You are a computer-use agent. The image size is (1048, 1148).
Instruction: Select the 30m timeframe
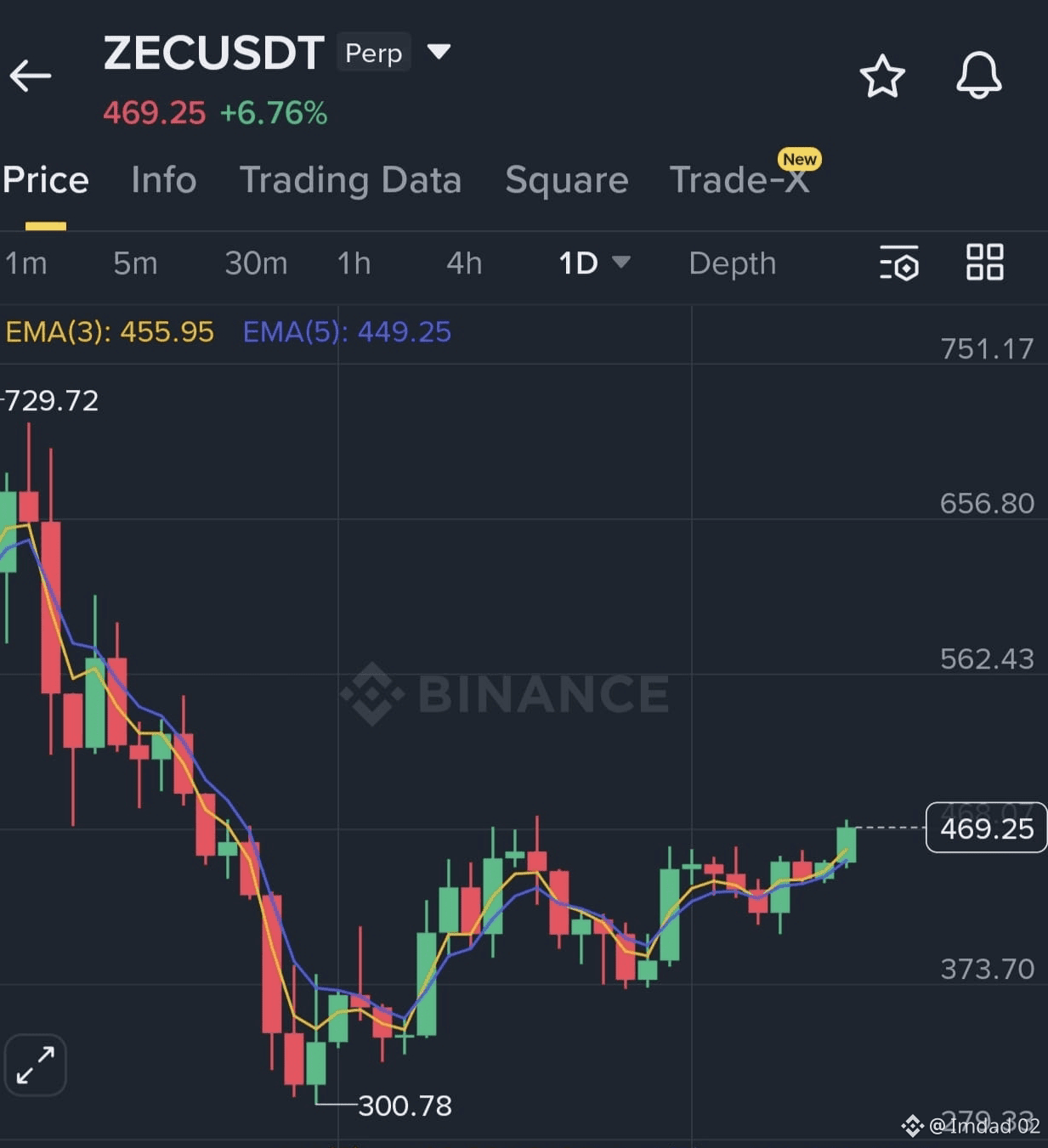256,263
